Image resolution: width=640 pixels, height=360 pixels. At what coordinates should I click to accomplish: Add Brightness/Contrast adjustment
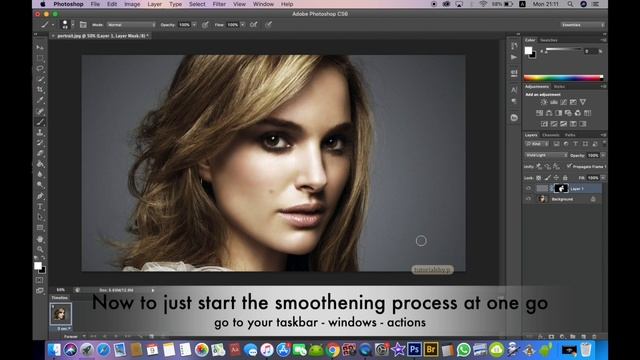click(x=544, y=102)
